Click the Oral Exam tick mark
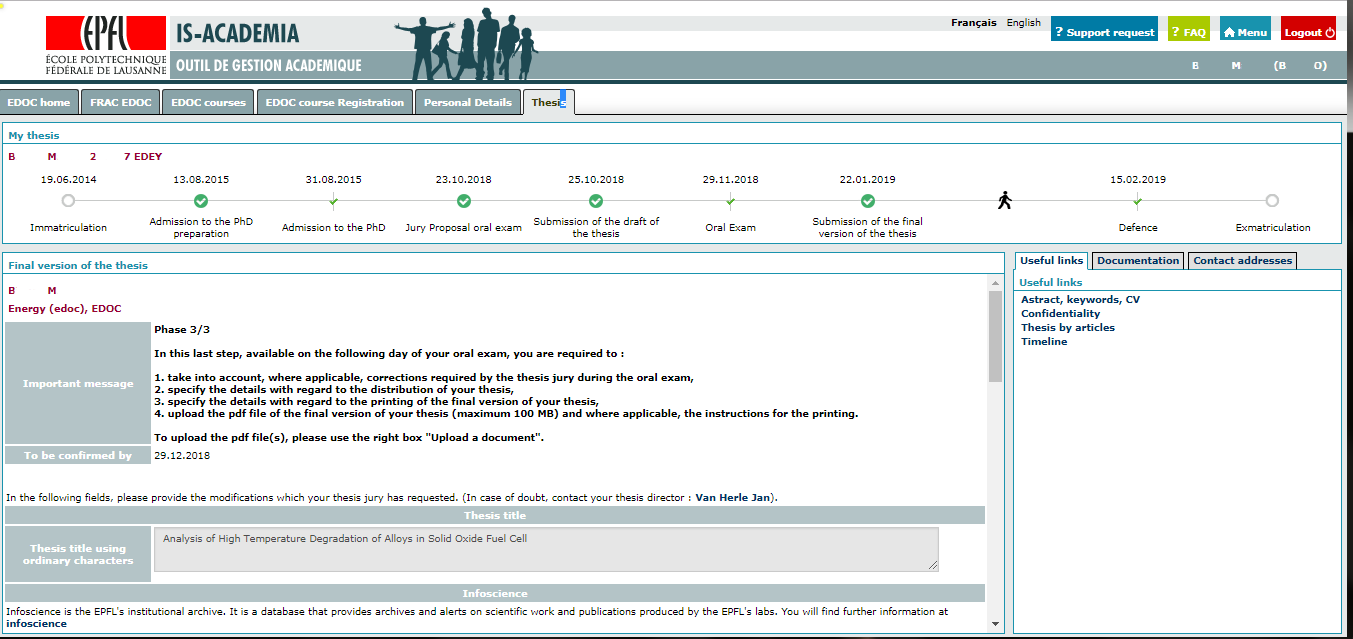The image size is (1353, 639). tap(730, 201)
